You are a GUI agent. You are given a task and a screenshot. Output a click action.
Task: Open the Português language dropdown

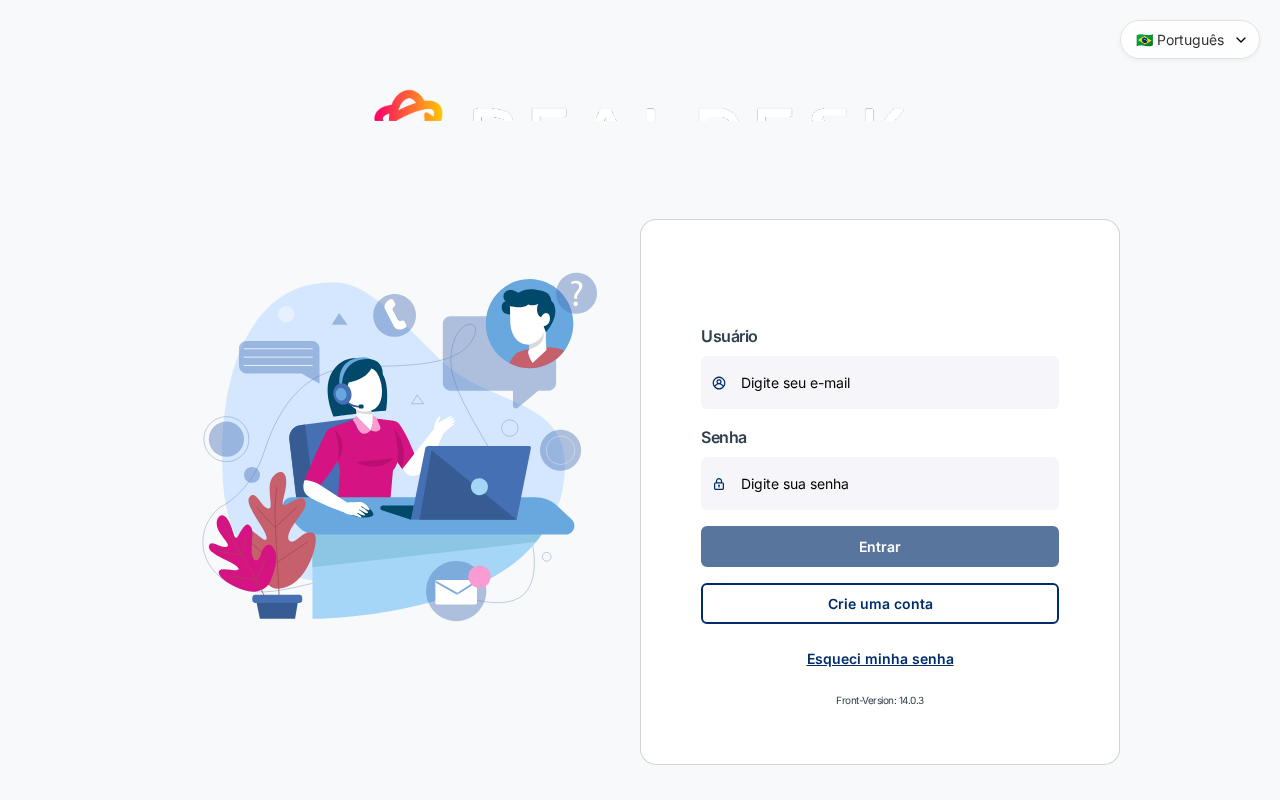pos(1190,40)
